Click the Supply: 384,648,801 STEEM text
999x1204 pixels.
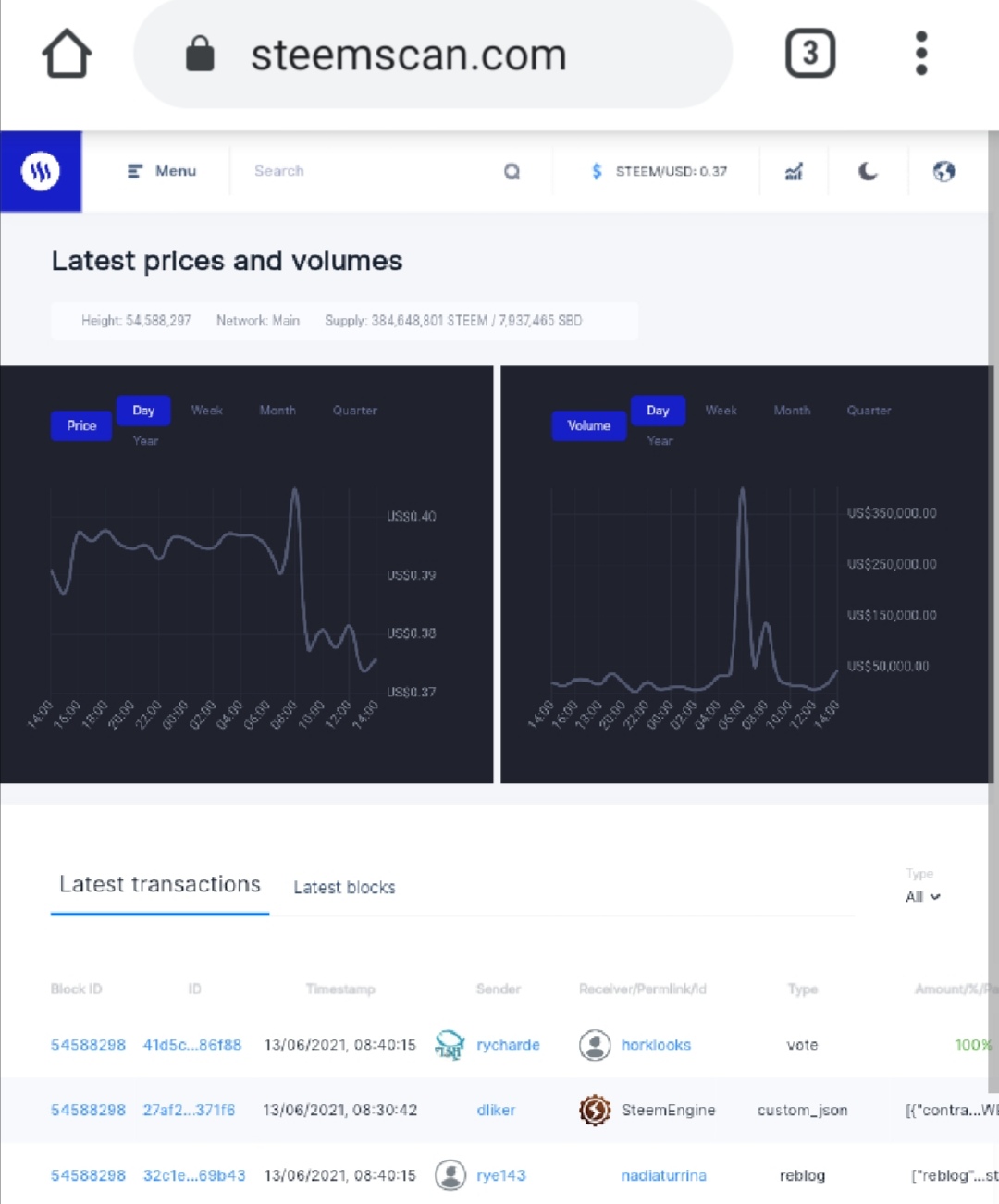pos(453,320)
